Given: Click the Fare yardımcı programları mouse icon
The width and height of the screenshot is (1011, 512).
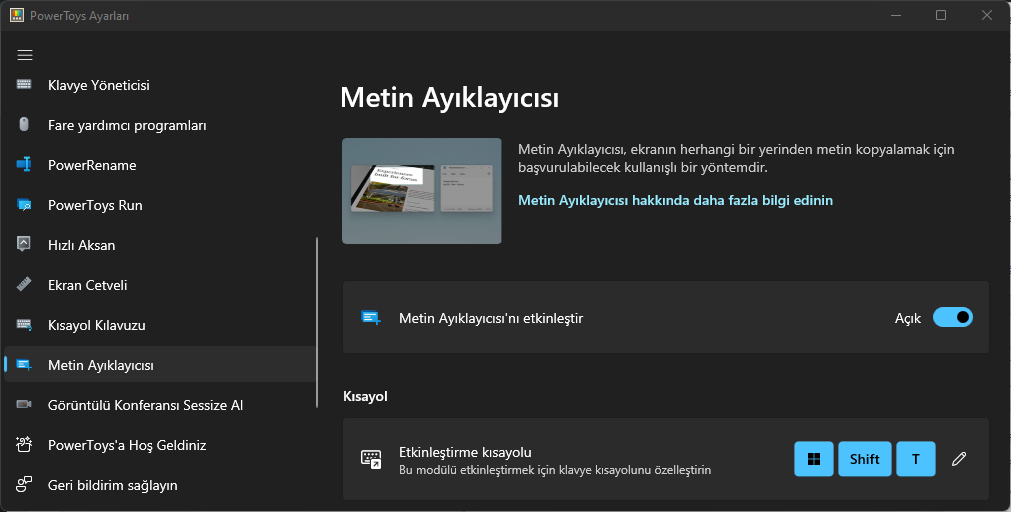Looking at the screenshot, I should 24,124.
